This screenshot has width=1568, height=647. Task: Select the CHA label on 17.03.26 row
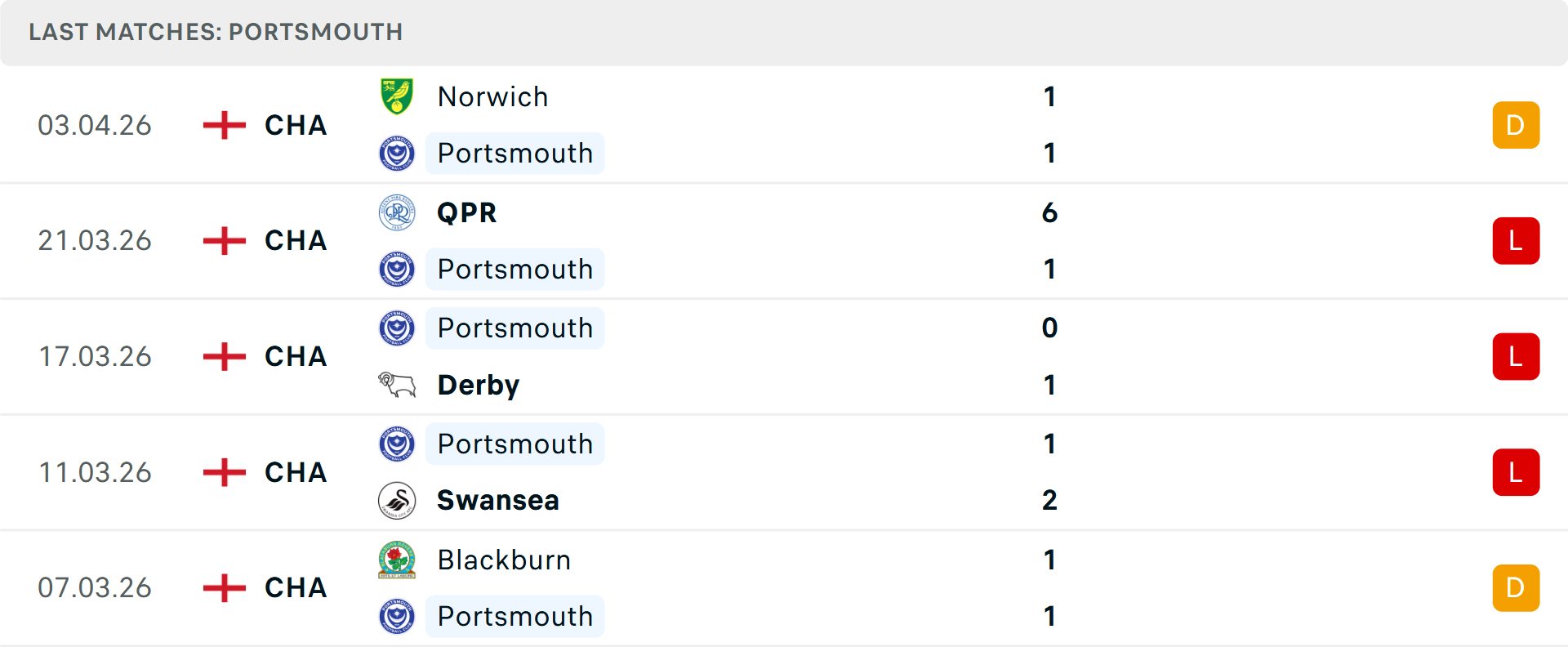click(292, 356)
